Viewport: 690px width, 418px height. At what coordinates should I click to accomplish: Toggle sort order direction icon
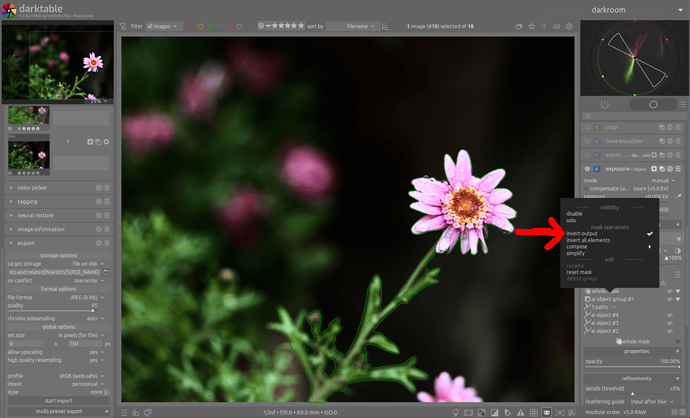(x=385, y=26)
